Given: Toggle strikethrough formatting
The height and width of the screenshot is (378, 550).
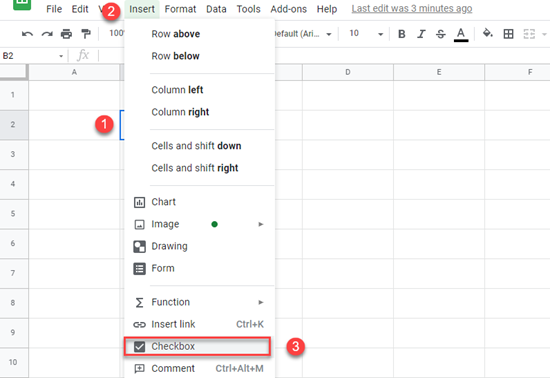Looking at the screenshot, I should tap(441, 34).
